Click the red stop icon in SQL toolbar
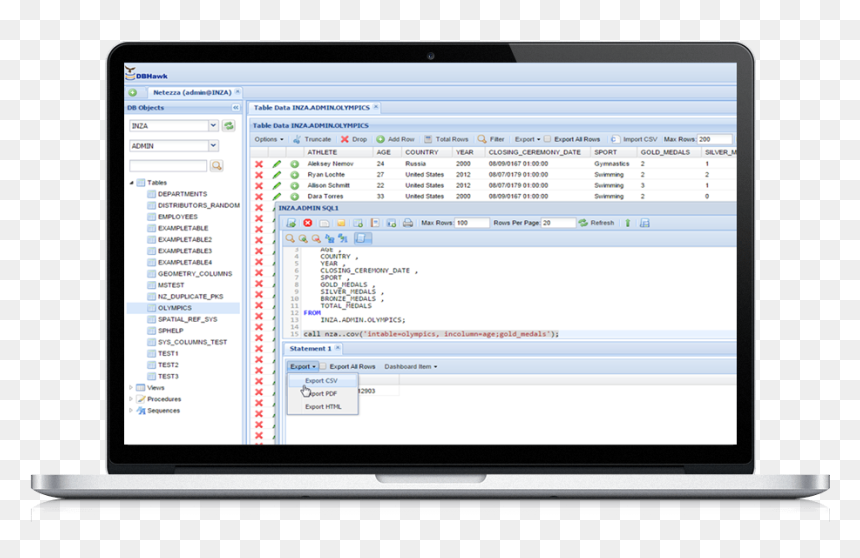The width and height of the screenshot is (860, 558). [x=308, y=223]
